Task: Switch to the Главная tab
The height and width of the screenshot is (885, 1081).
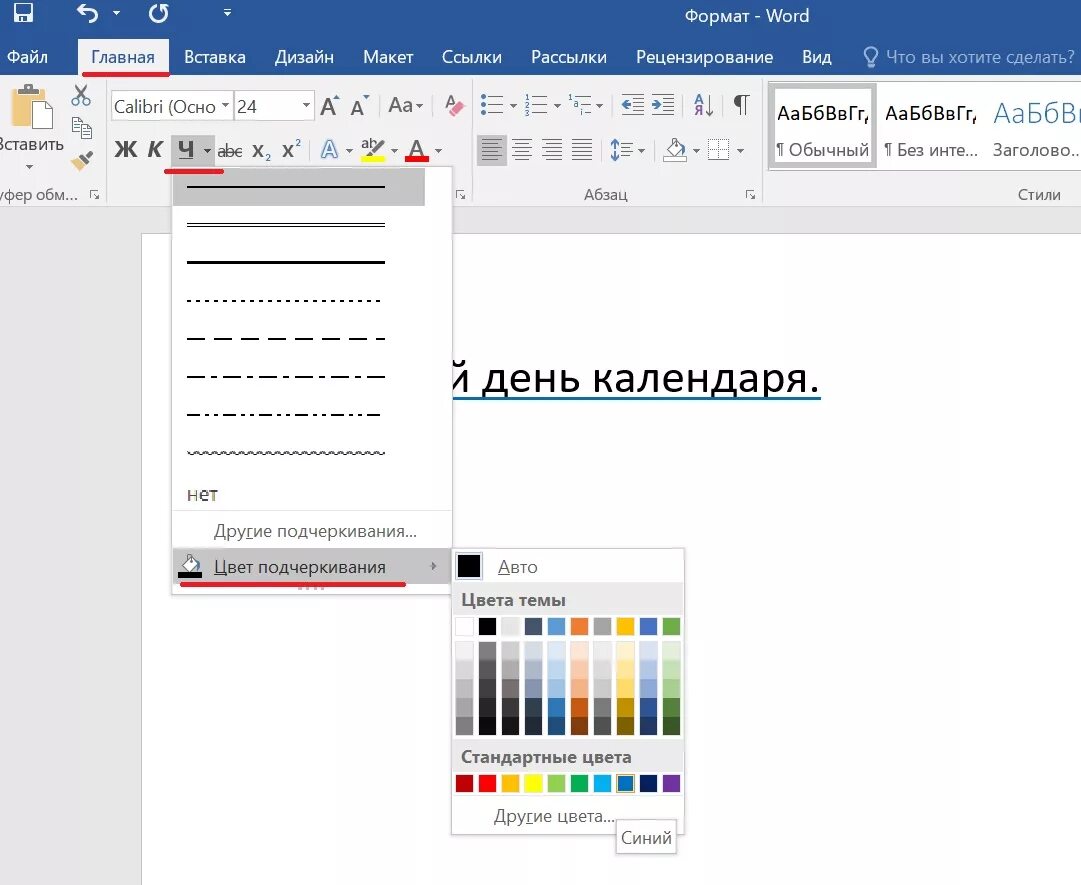Action: tap(123, 57)
